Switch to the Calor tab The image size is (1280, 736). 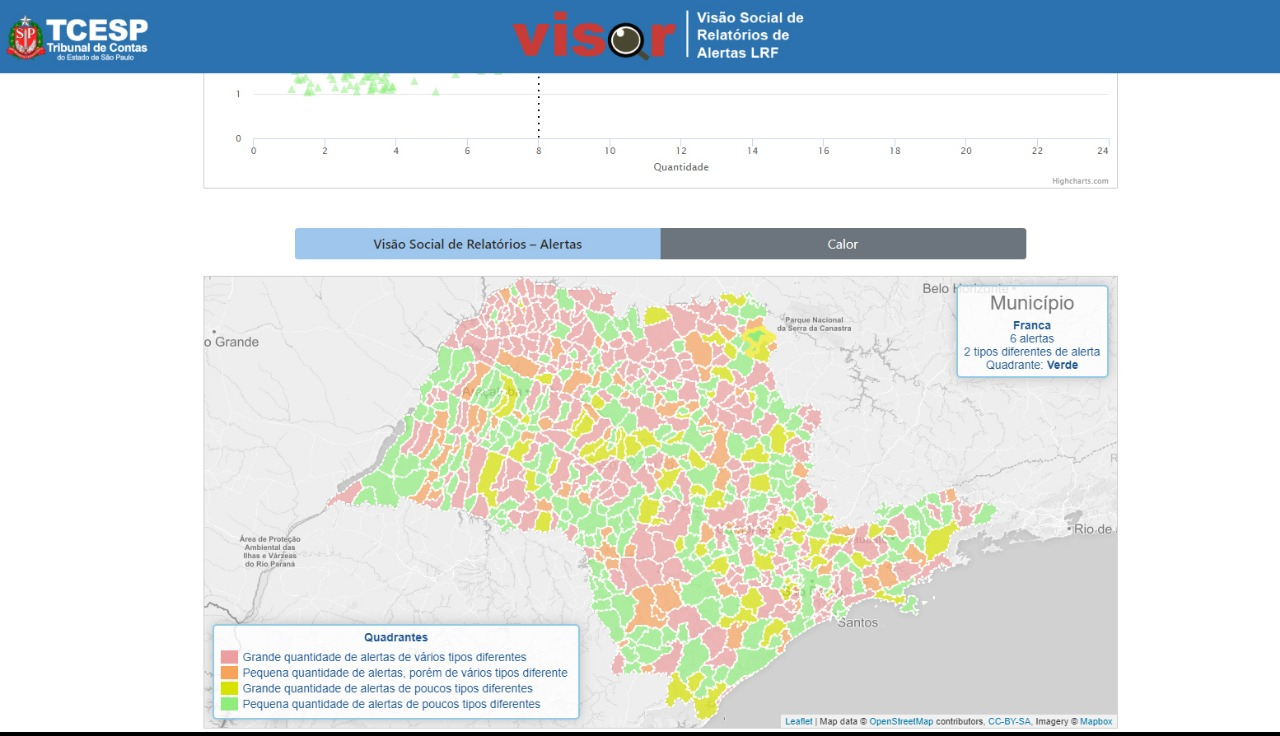tap(843, 244)
